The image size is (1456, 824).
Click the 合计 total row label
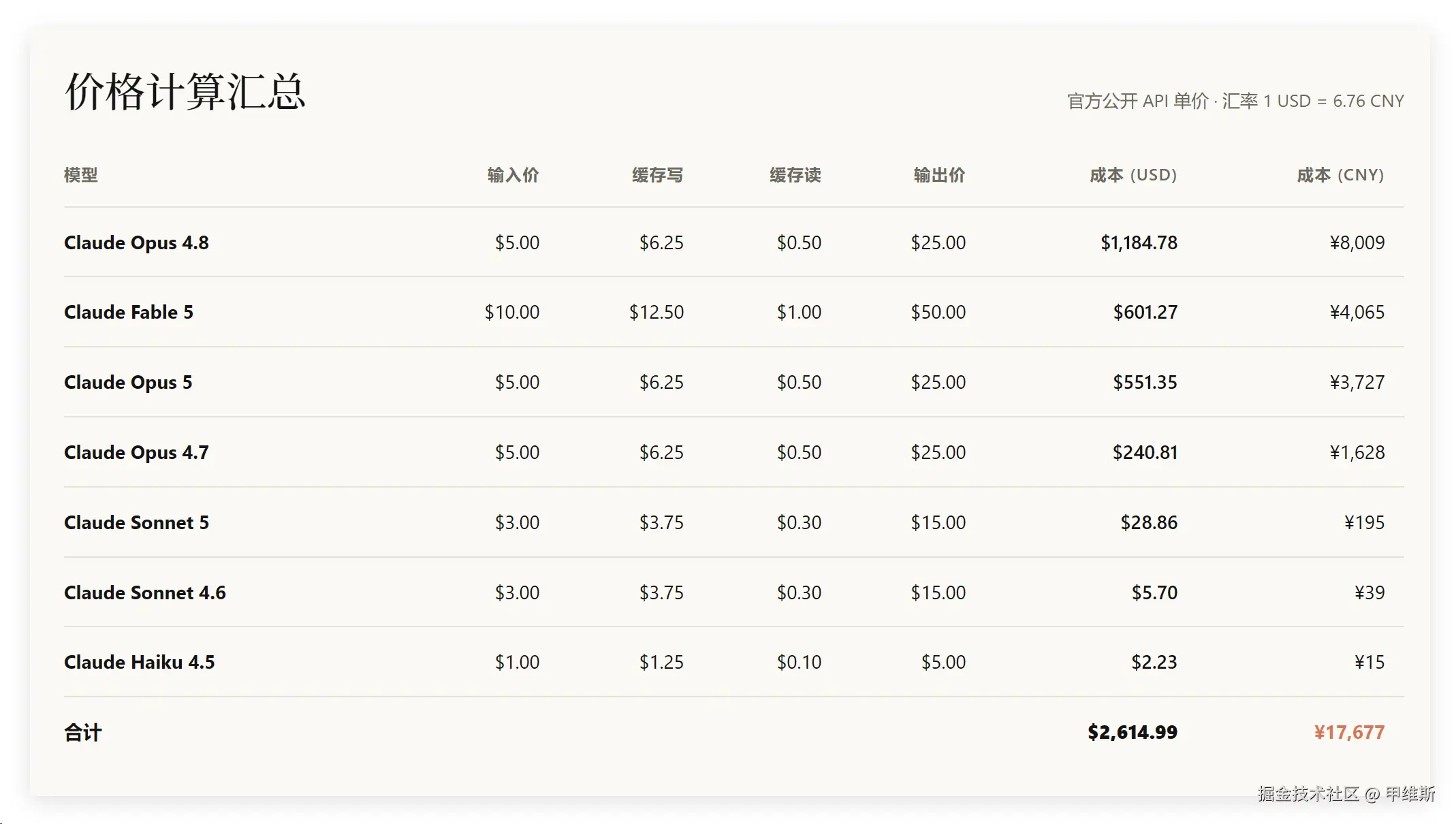coord(83,733)
